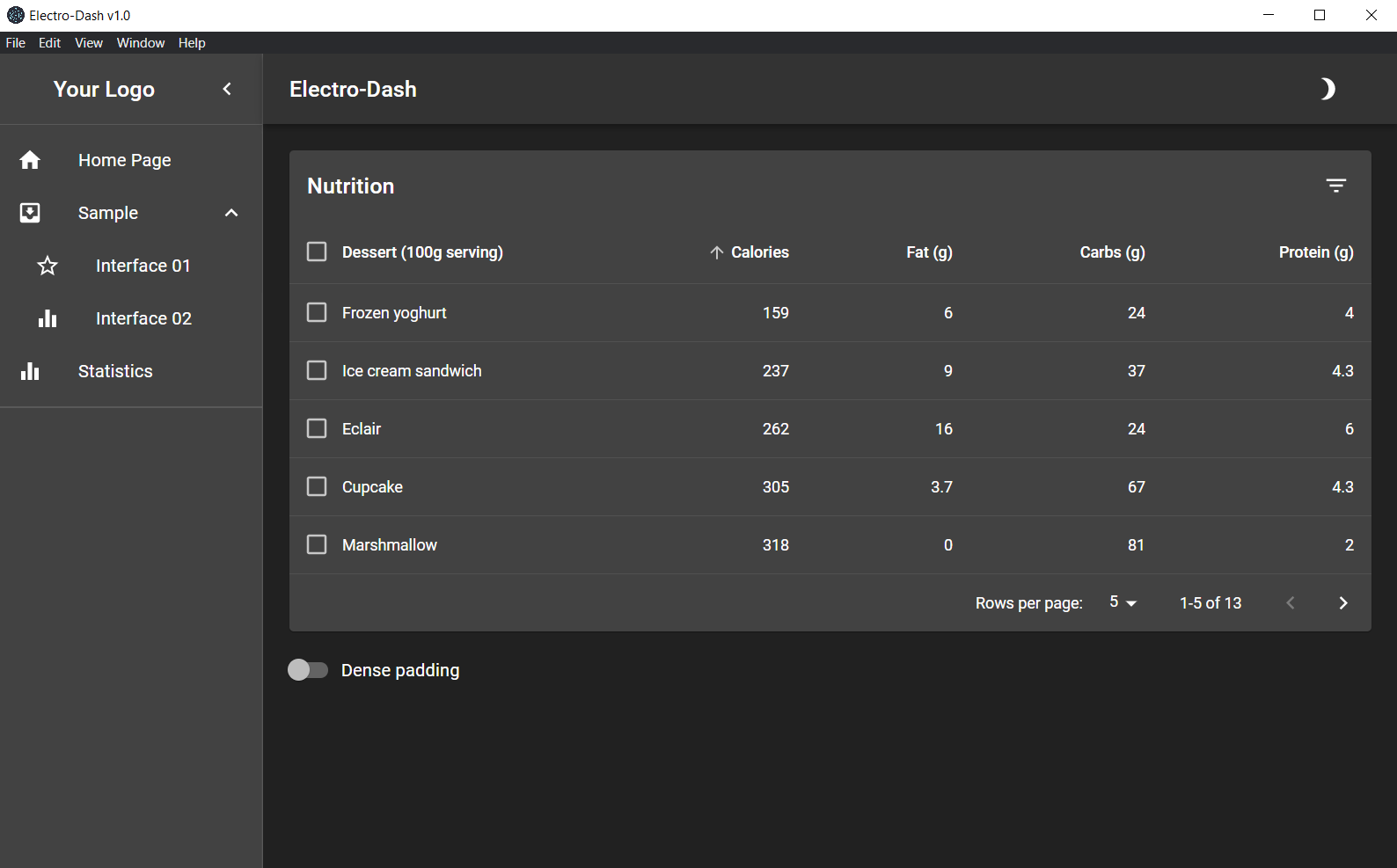Open the View menu
The image size is (1397, 868).
tap(88, 43)
